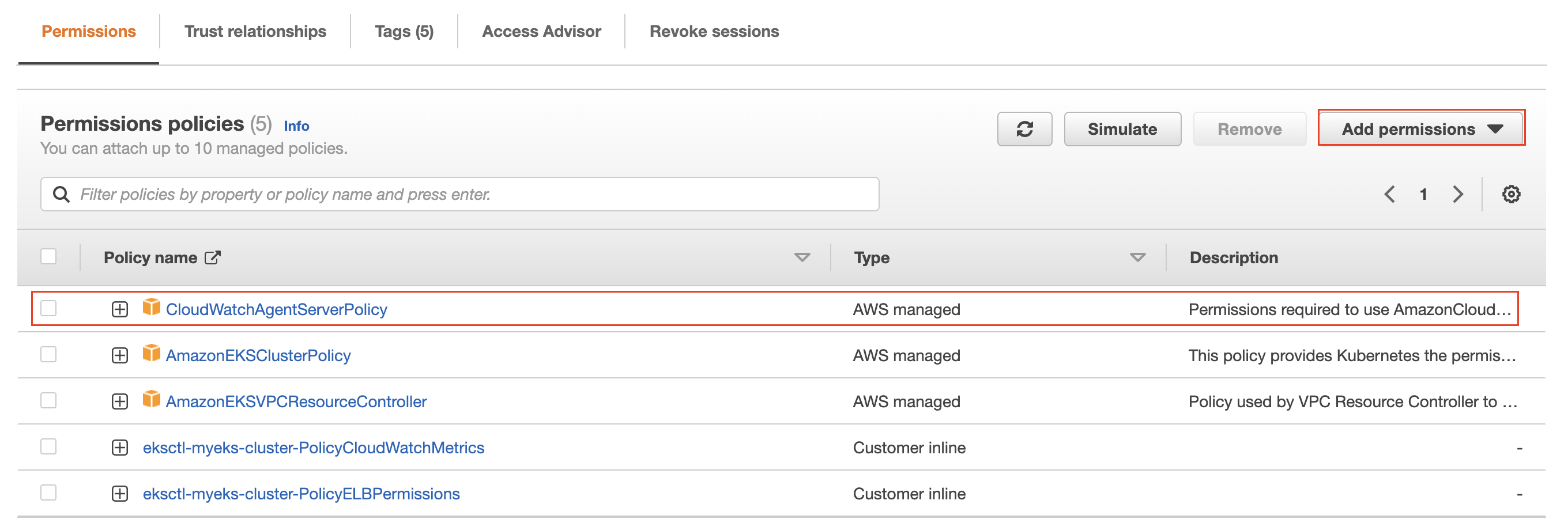Open table preferences gear icon
Screen dimensions: 1568x523
(x=1511, y=195)
